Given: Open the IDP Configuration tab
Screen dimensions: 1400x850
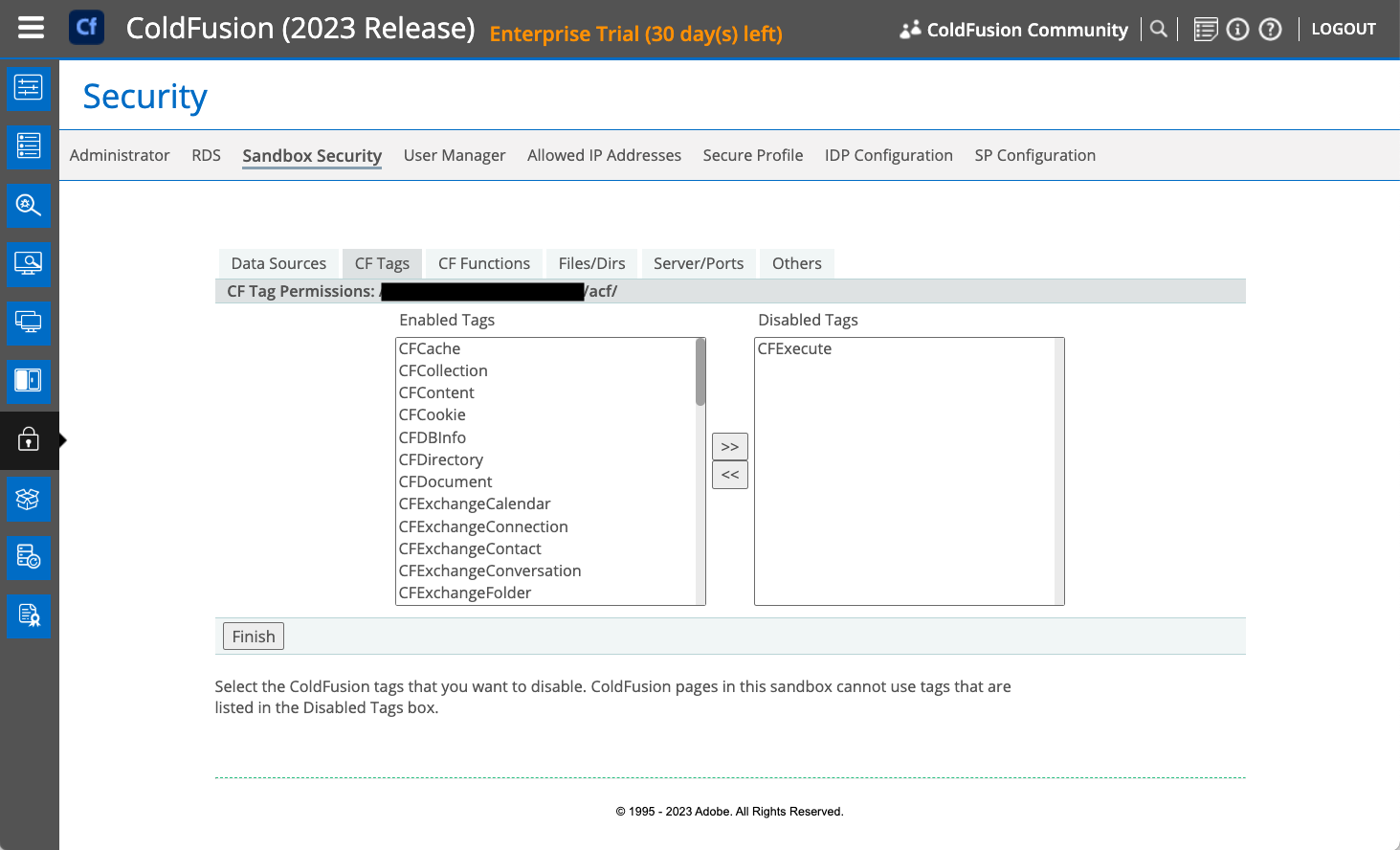Looking at the screenshot, I should pyautogui.click(x=889, y=155).
